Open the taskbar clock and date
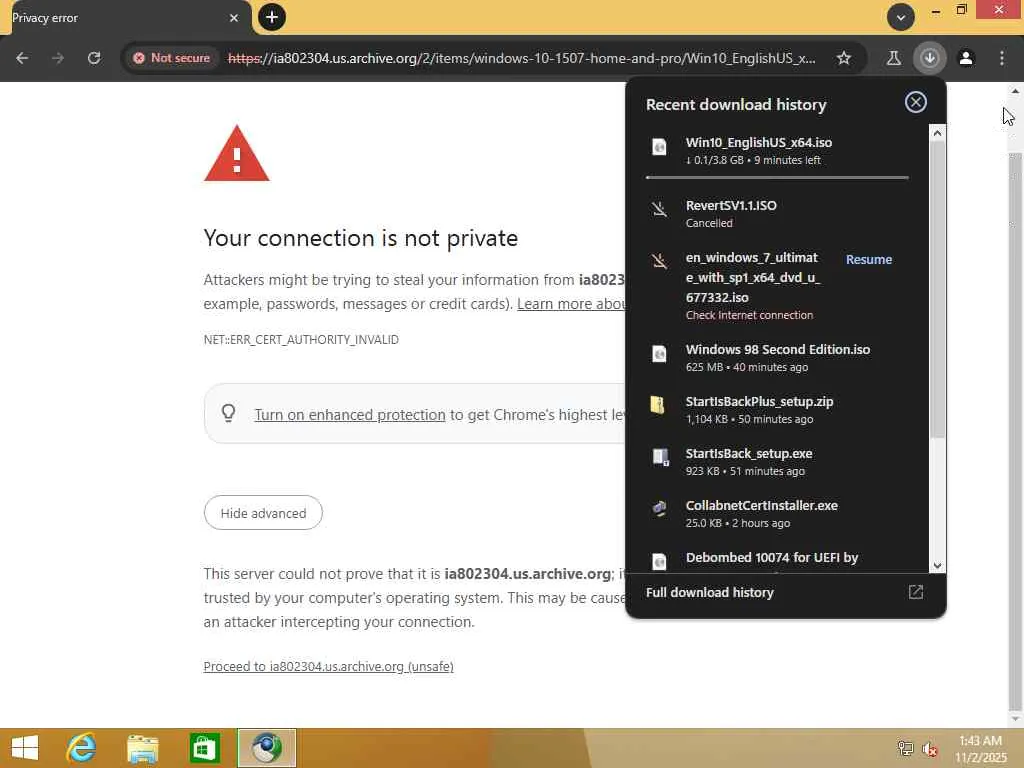 click(981, 749)
